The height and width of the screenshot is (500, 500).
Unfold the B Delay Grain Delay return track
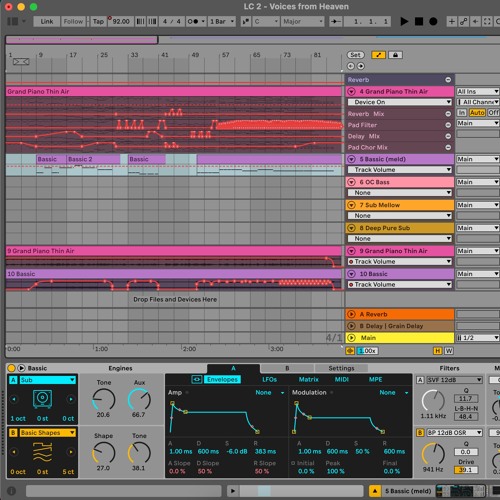351,326
